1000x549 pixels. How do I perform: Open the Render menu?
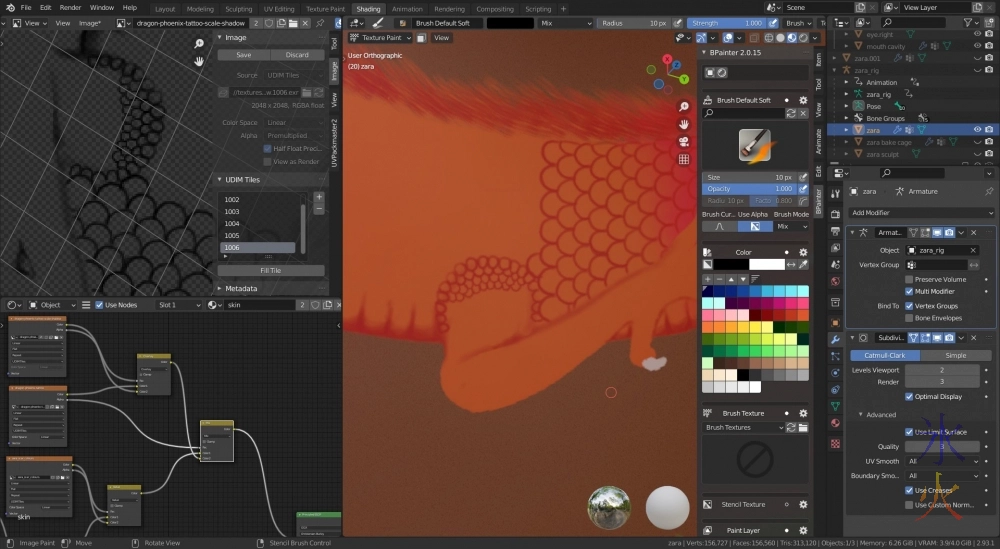click(70, 8)
